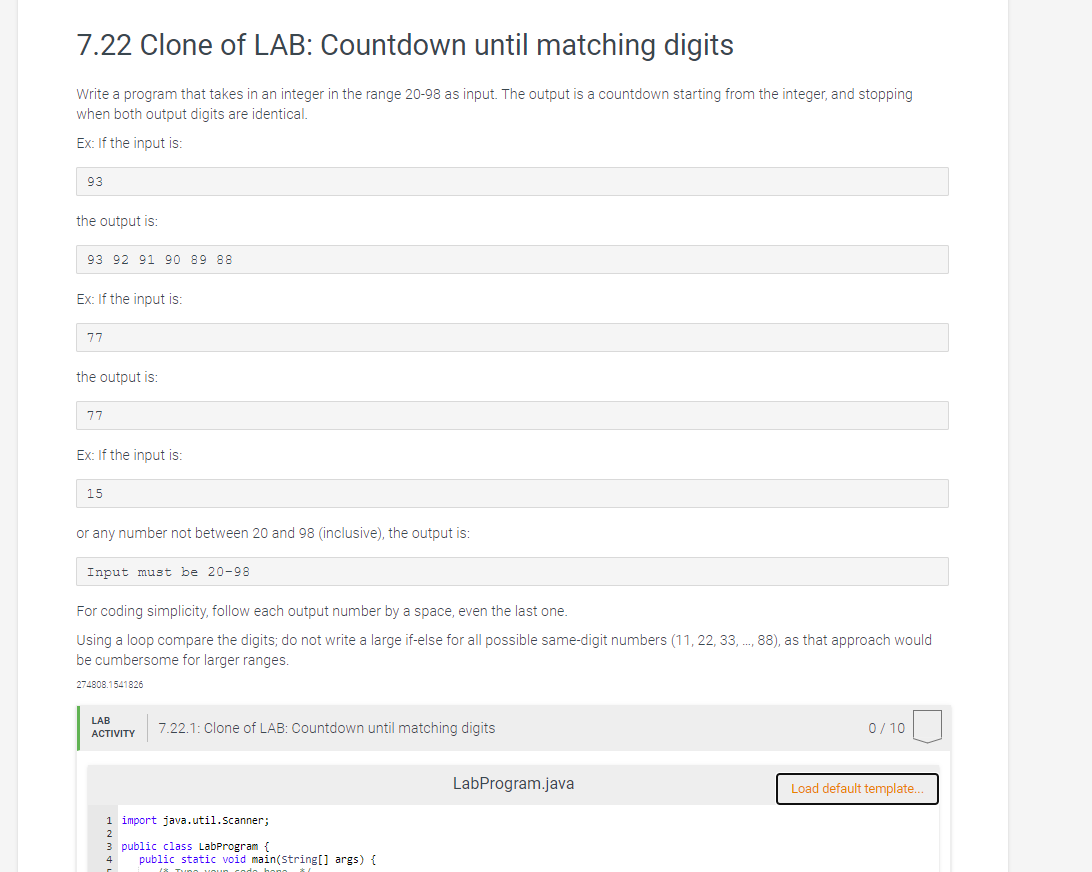The height and width of the screenshot is (872, 1092).
Task: Click the Load default template button
Action: click(x=857, y=788)
